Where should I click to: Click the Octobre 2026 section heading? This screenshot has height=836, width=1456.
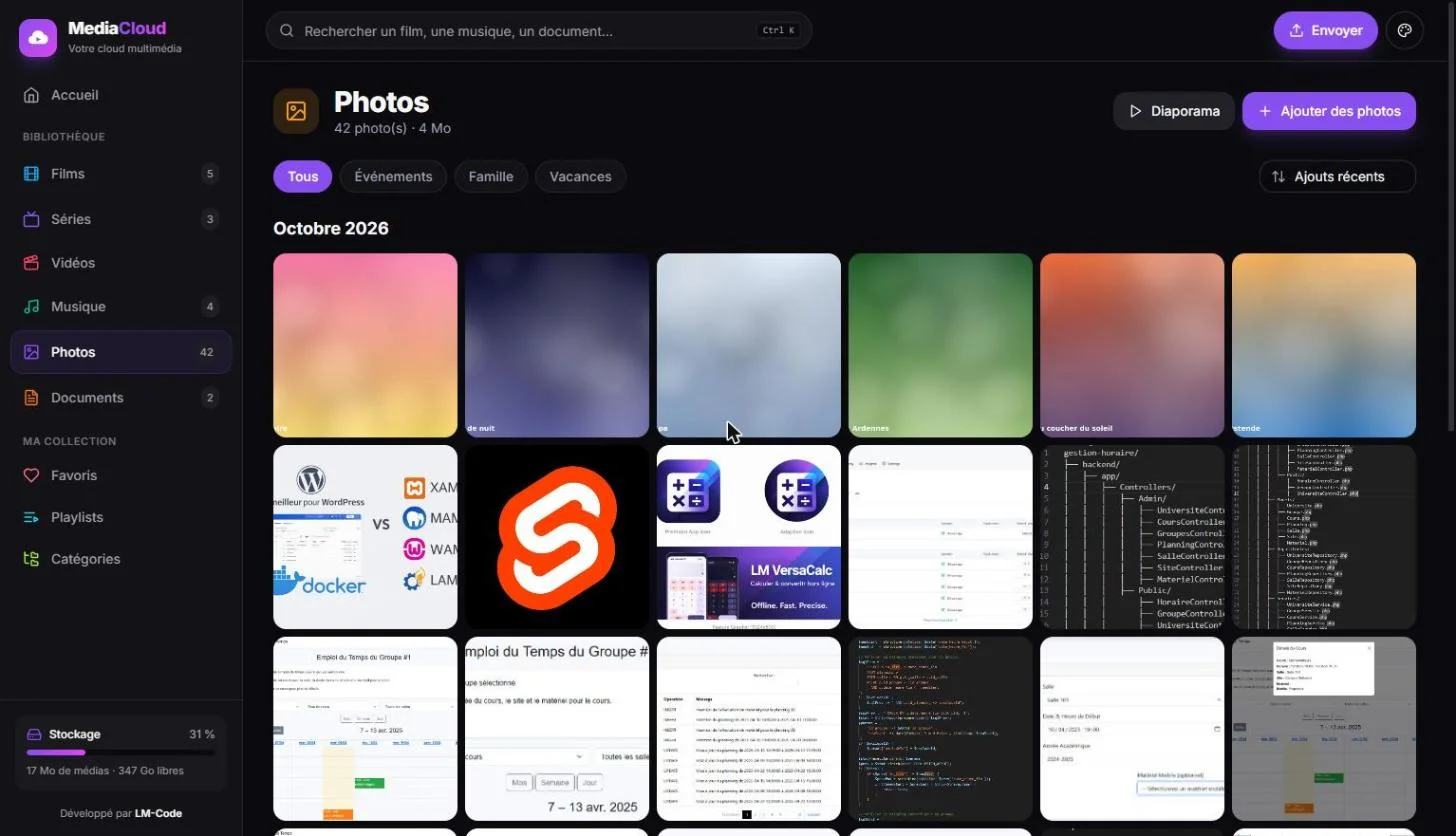331,229
